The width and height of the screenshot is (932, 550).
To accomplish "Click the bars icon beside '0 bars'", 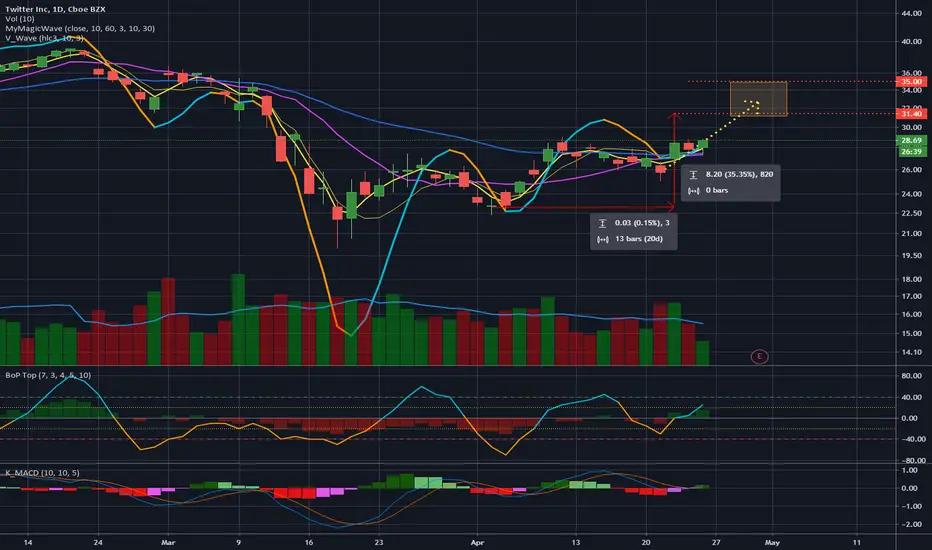I will click(x=693, y=191).
